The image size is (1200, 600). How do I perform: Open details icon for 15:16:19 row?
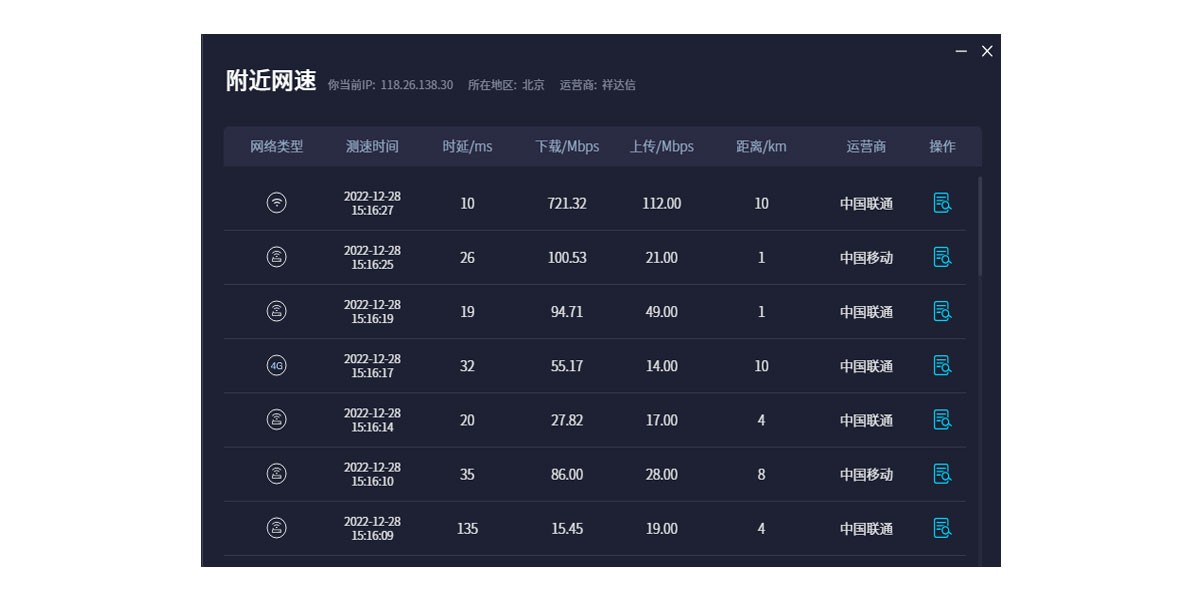(942, 311)
